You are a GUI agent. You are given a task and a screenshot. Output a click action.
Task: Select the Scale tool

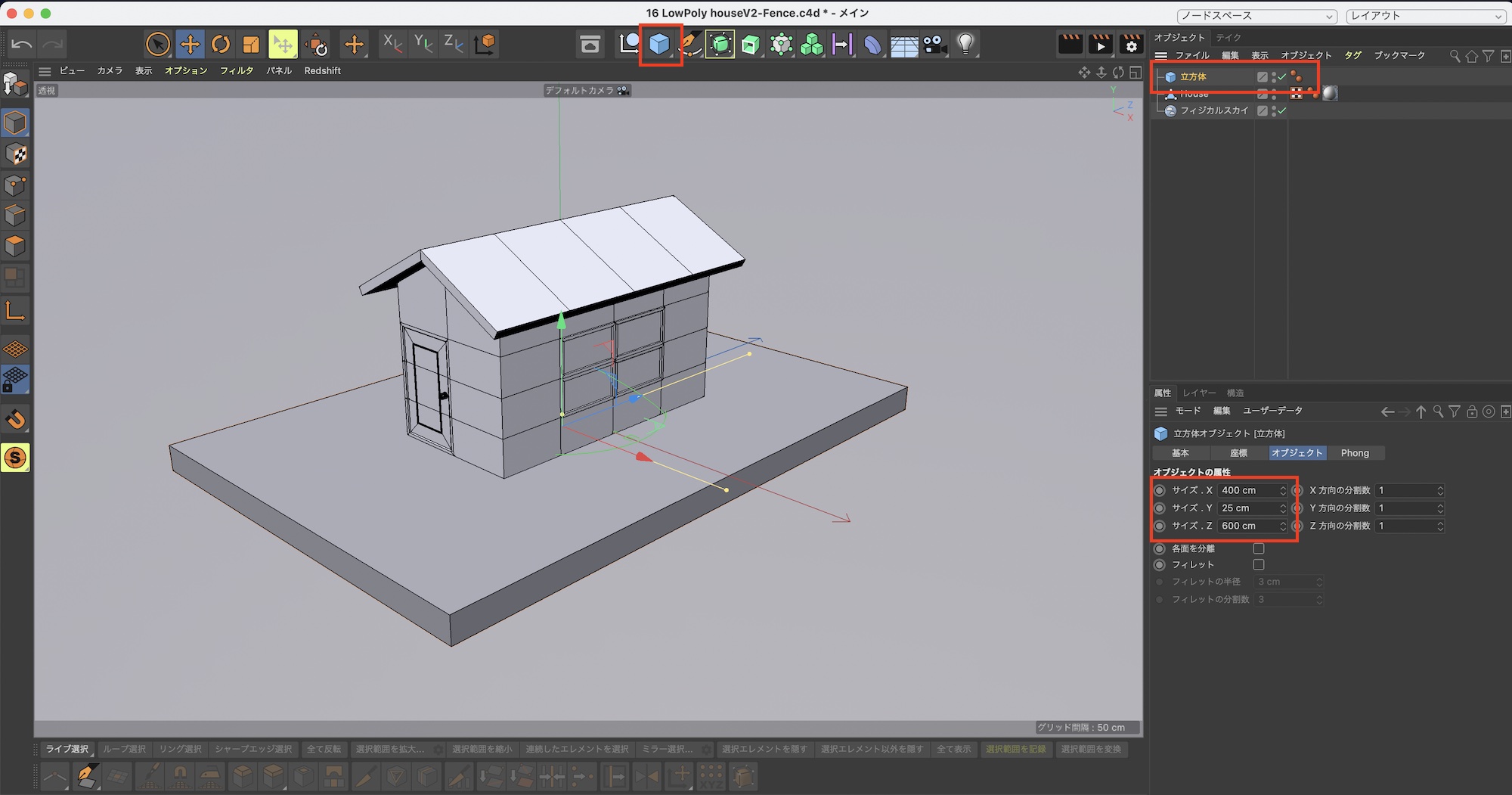click(251, 45)
